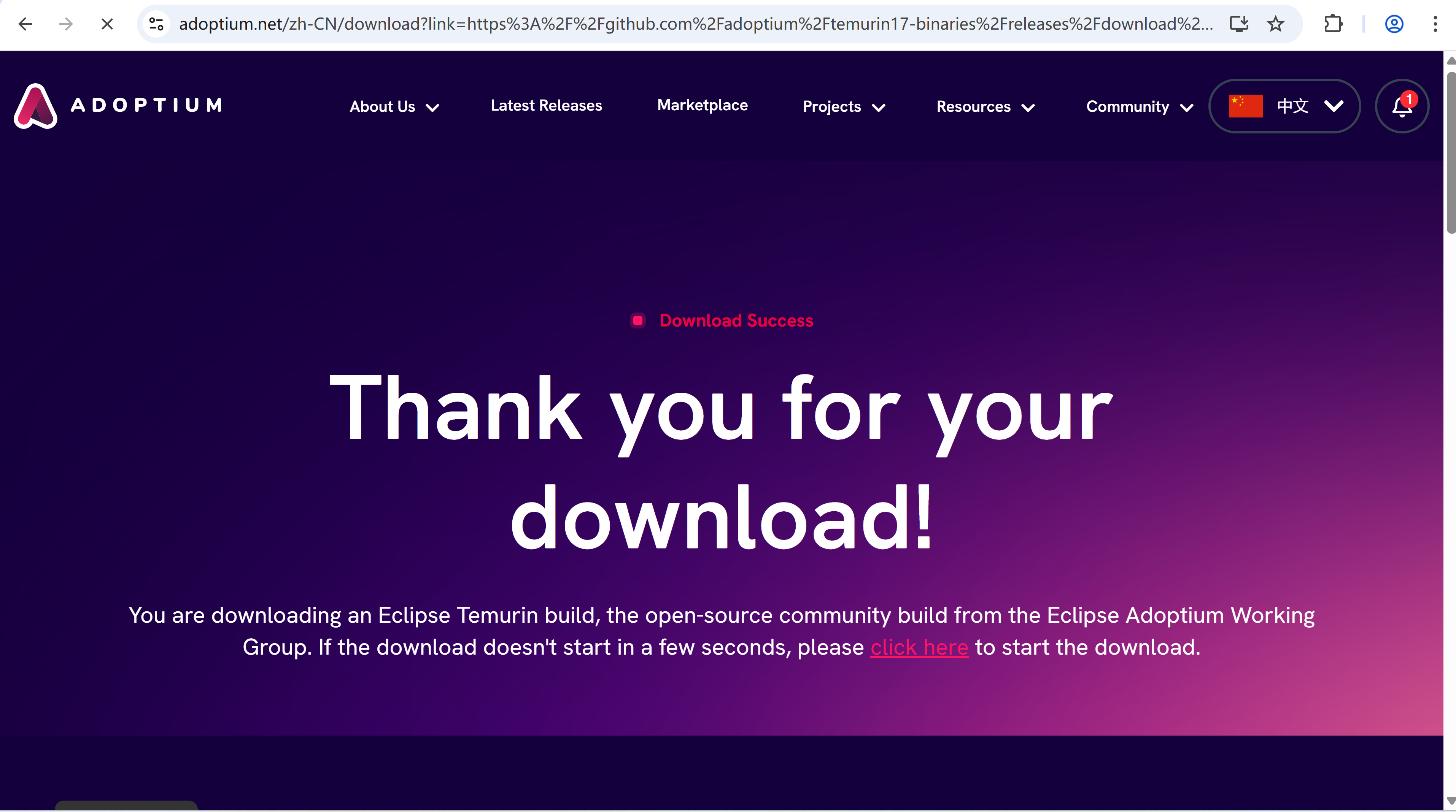This screenshot has height=812, width=1456.
Task: Open the 中文 language selector
Action: [1284, 106]
